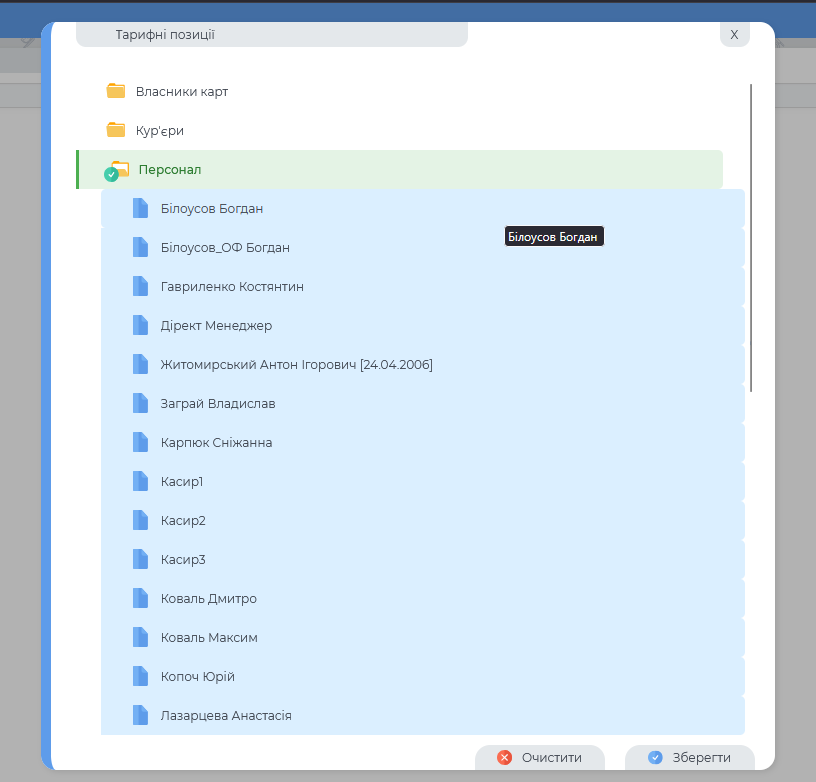Expand the Кур'єри folder
The image size is (816, 782).
click(160, 130)
